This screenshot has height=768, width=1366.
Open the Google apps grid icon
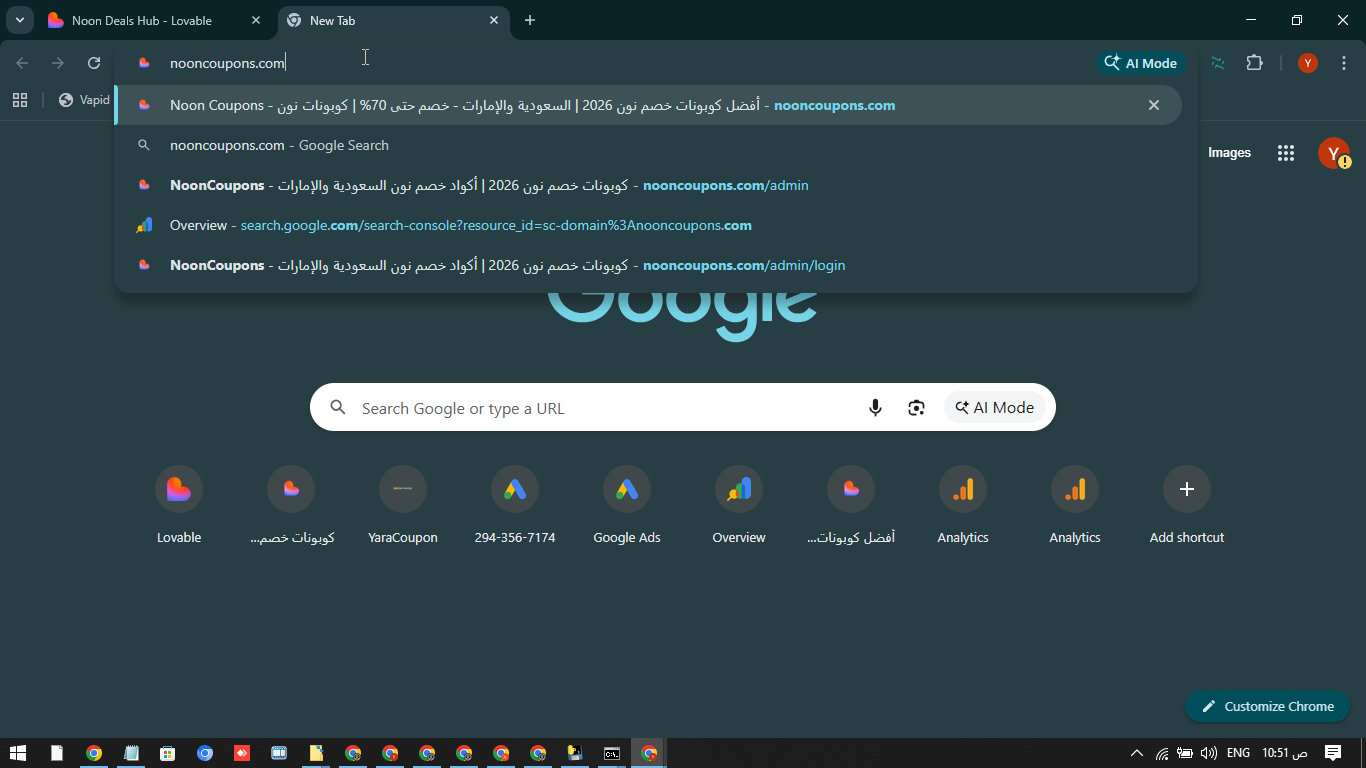(x=1286, y=153)
